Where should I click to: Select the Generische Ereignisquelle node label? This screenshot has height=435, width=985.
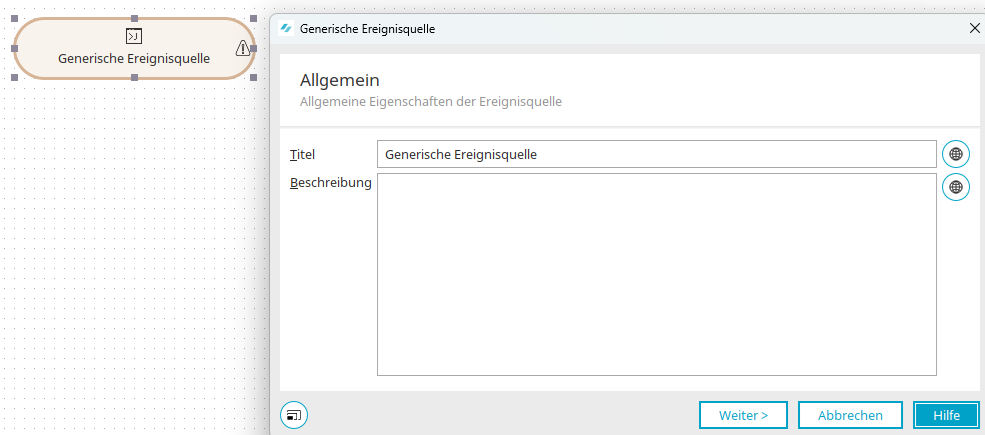[134, 58]
